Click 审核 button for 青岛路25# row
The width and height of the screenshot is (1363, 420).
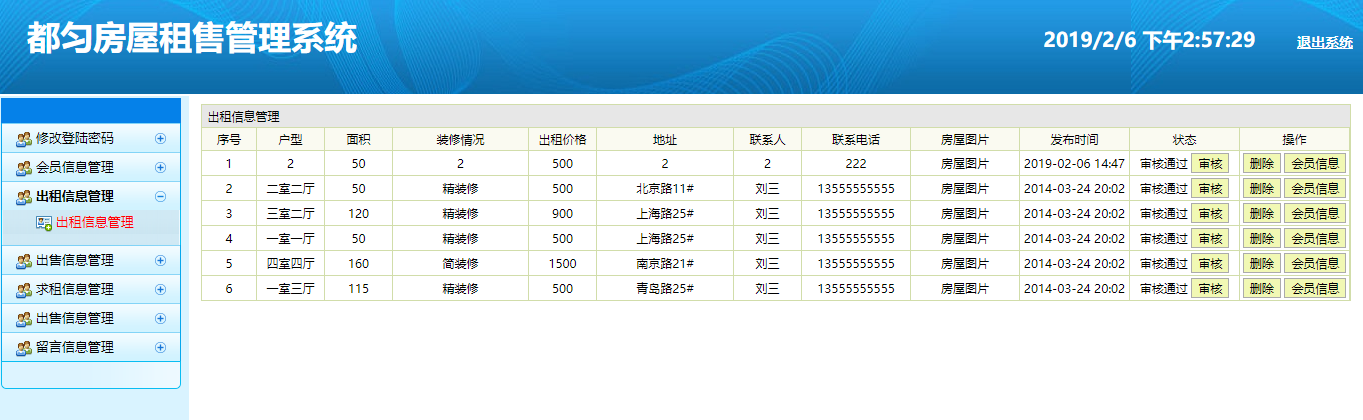pyautogui.click(x=1210, y=288)
